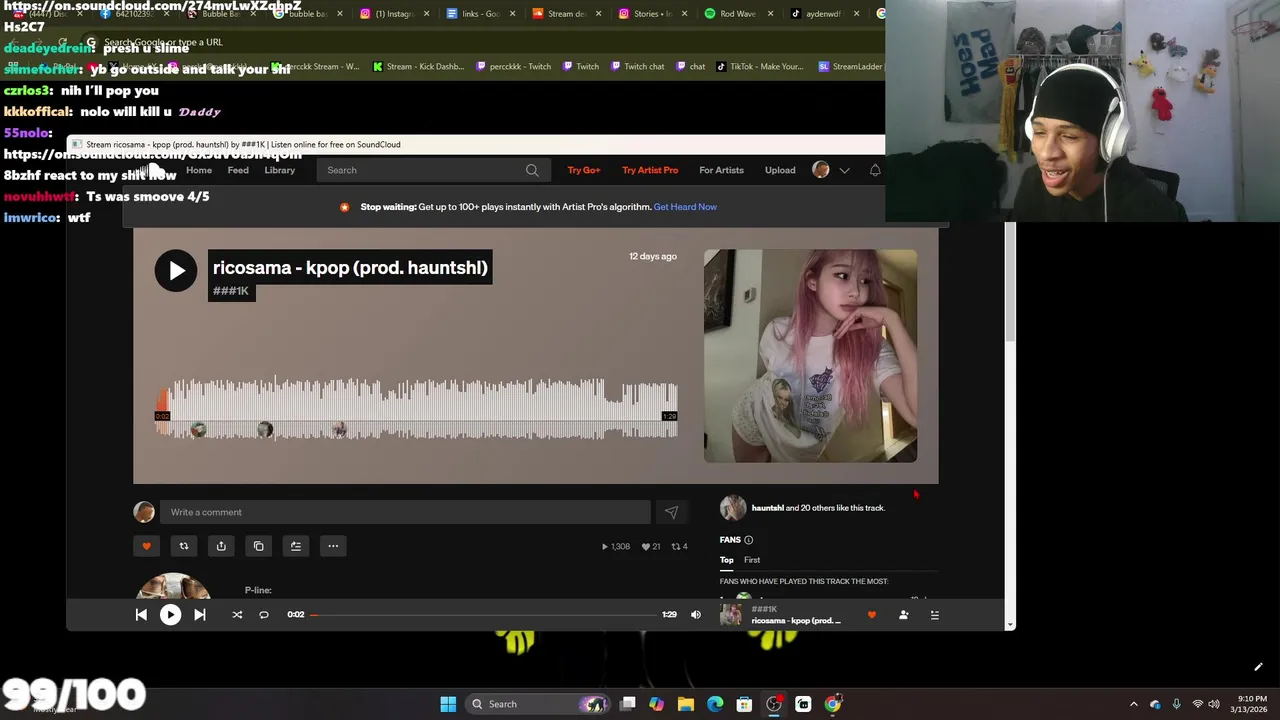Repost the track using the repost icon
Screen dimensions: 1280x720
click(184, 546)
